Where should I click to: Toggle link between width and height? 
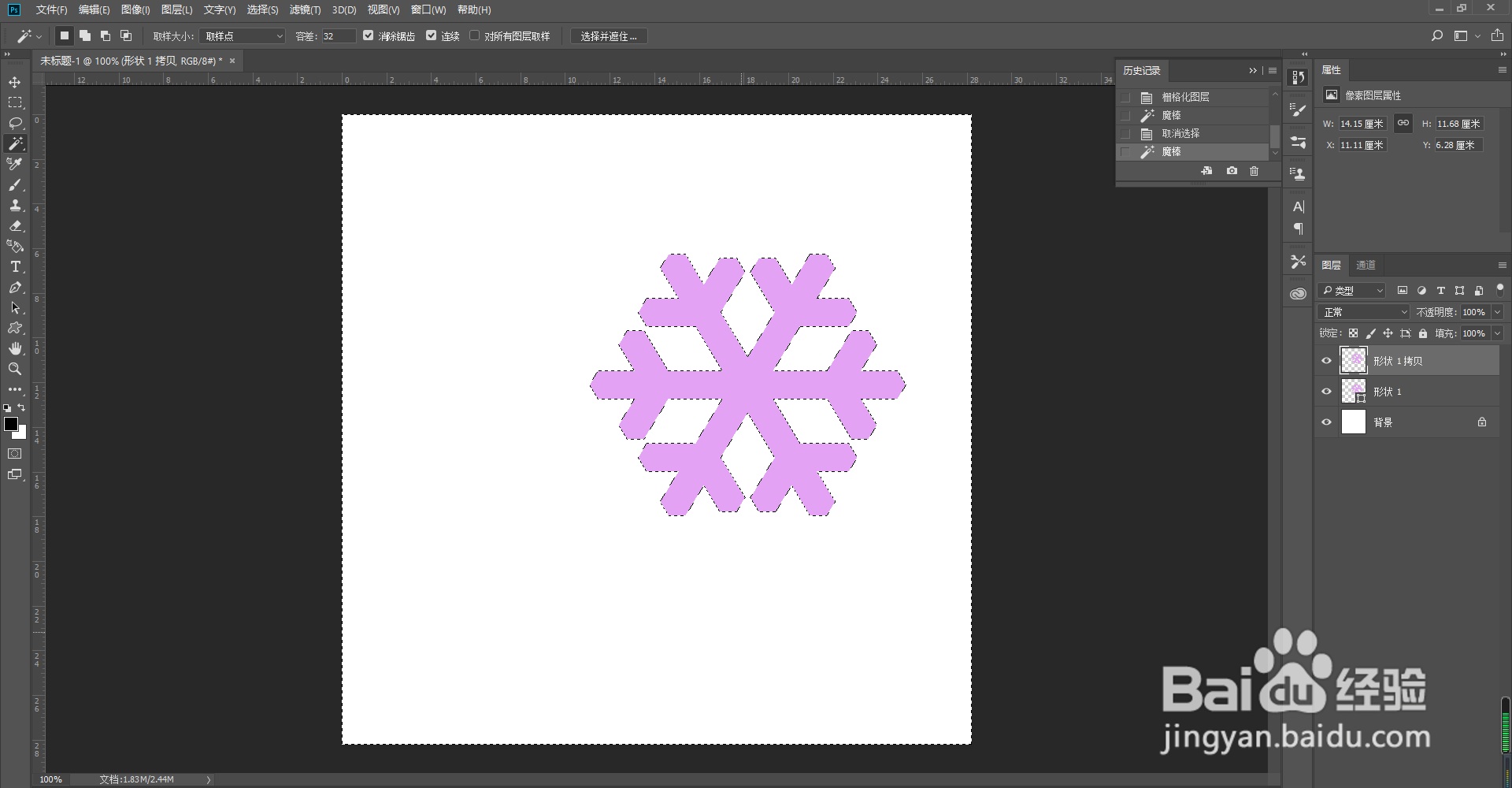point(1403,123)
